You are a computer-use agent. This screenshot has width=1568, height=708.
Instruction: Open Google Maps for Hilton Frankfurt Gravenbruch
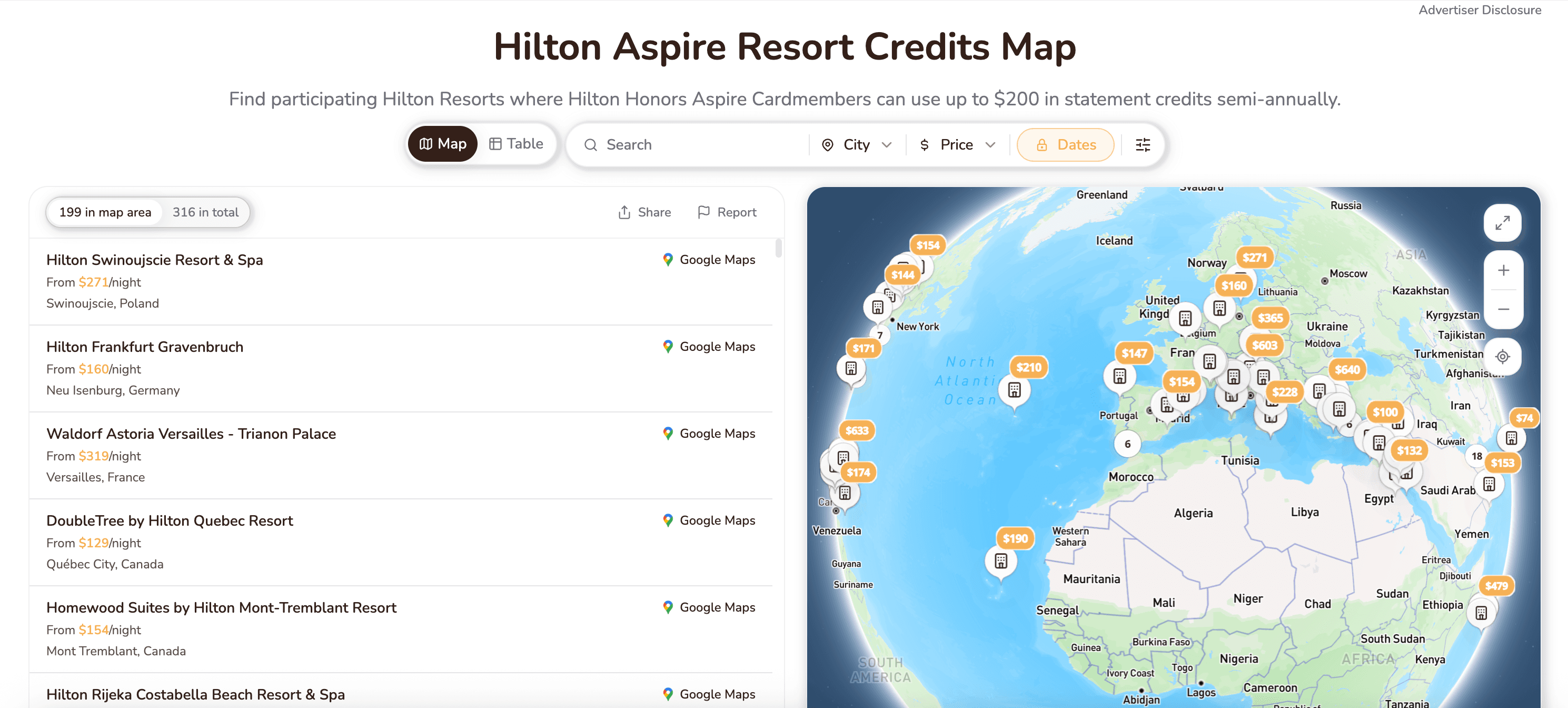[709, 347]
